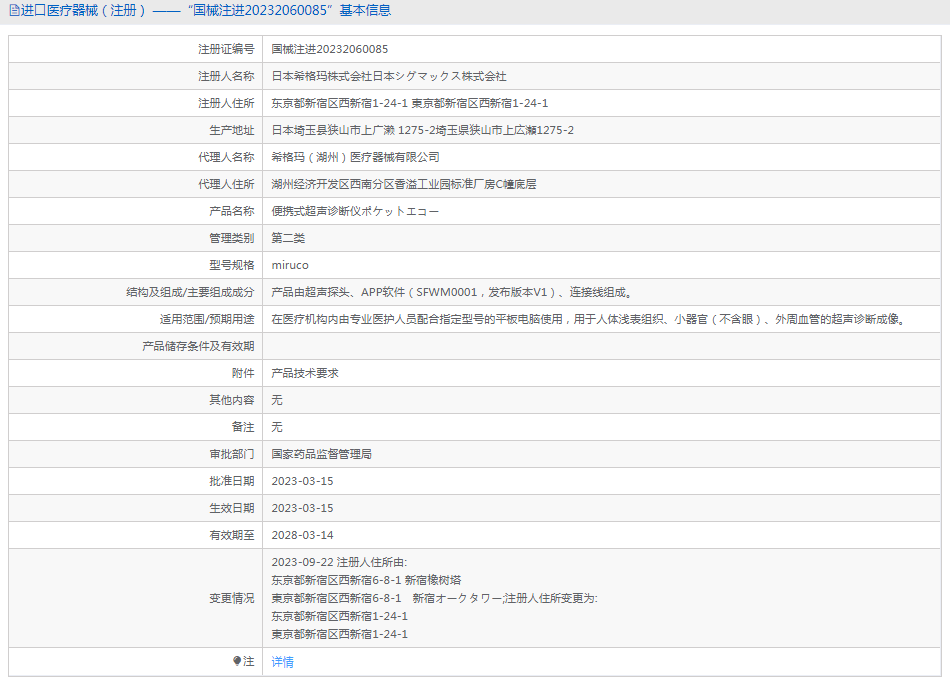Screen dimensions: 950x685
Task: Click the 第二类 category value
Action: tap(288, 238)
